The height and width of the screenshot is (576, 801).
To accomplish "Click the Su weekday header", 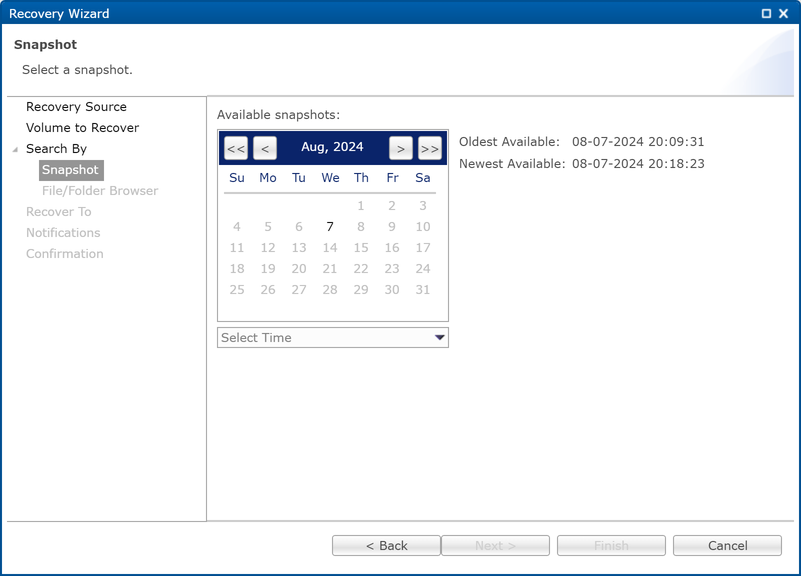I will (237, 178).
